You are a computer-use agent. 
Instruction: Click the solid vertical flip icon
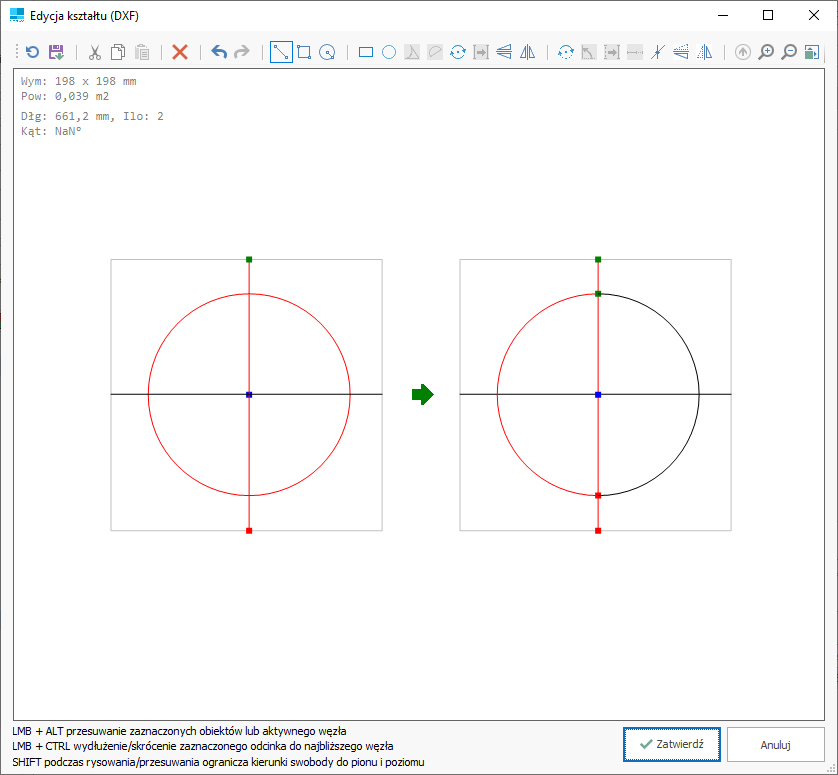[504, 52]
